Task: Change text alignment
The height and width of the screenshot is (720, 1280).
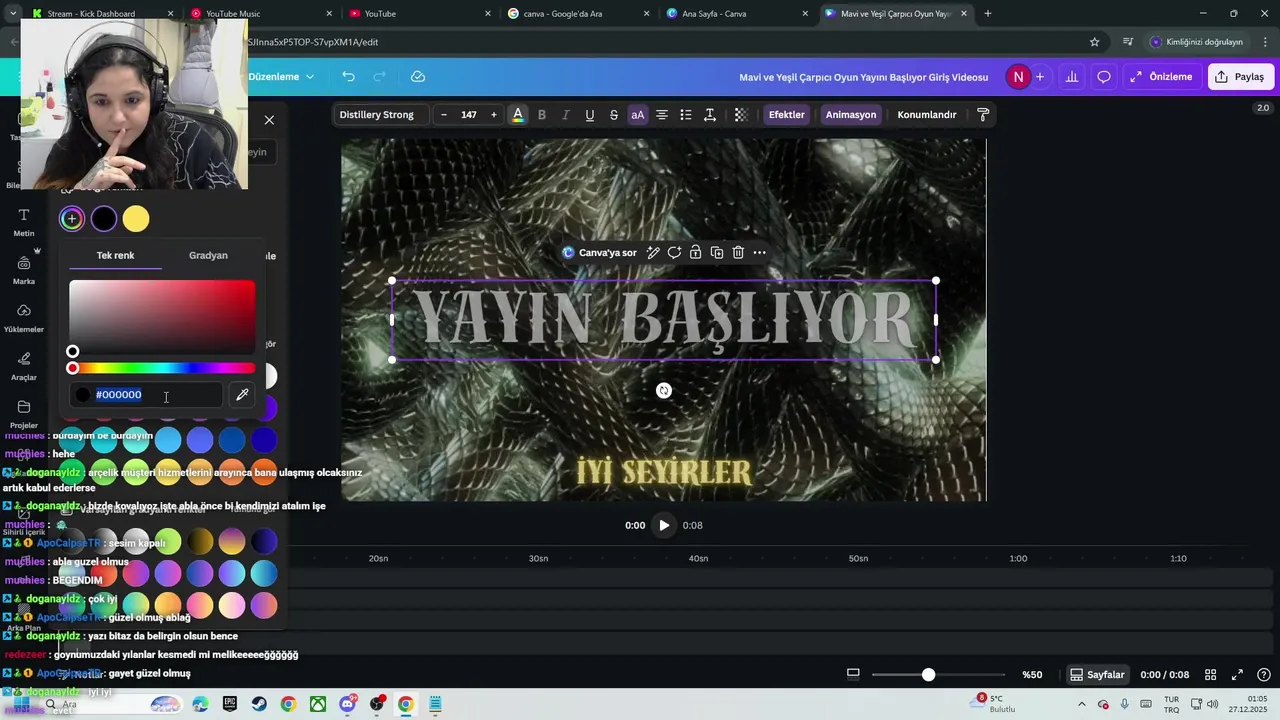Action: point(662,115)
